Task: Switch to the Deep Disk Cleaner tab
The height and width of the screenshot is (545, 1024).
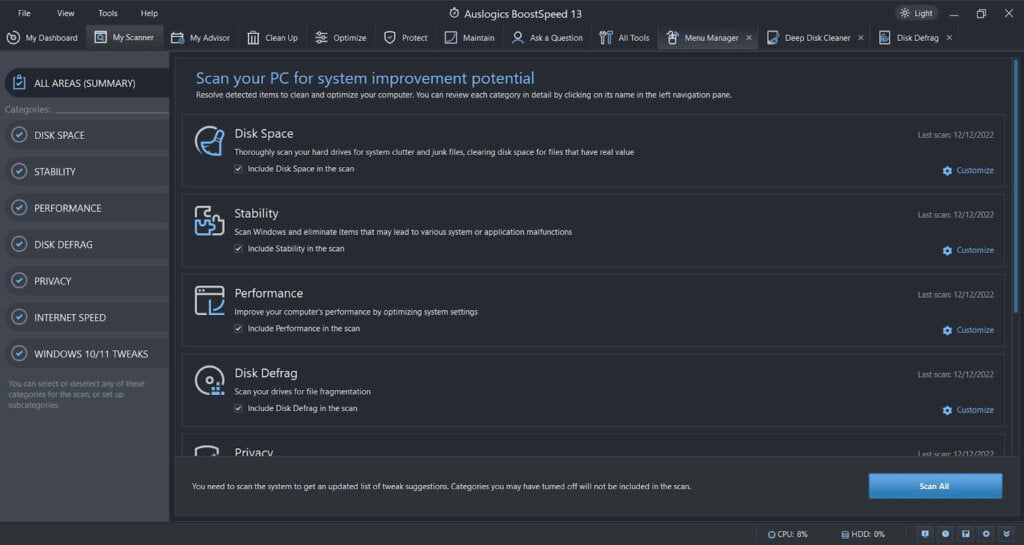Action: pyautogui.click(x=808, y=38)
